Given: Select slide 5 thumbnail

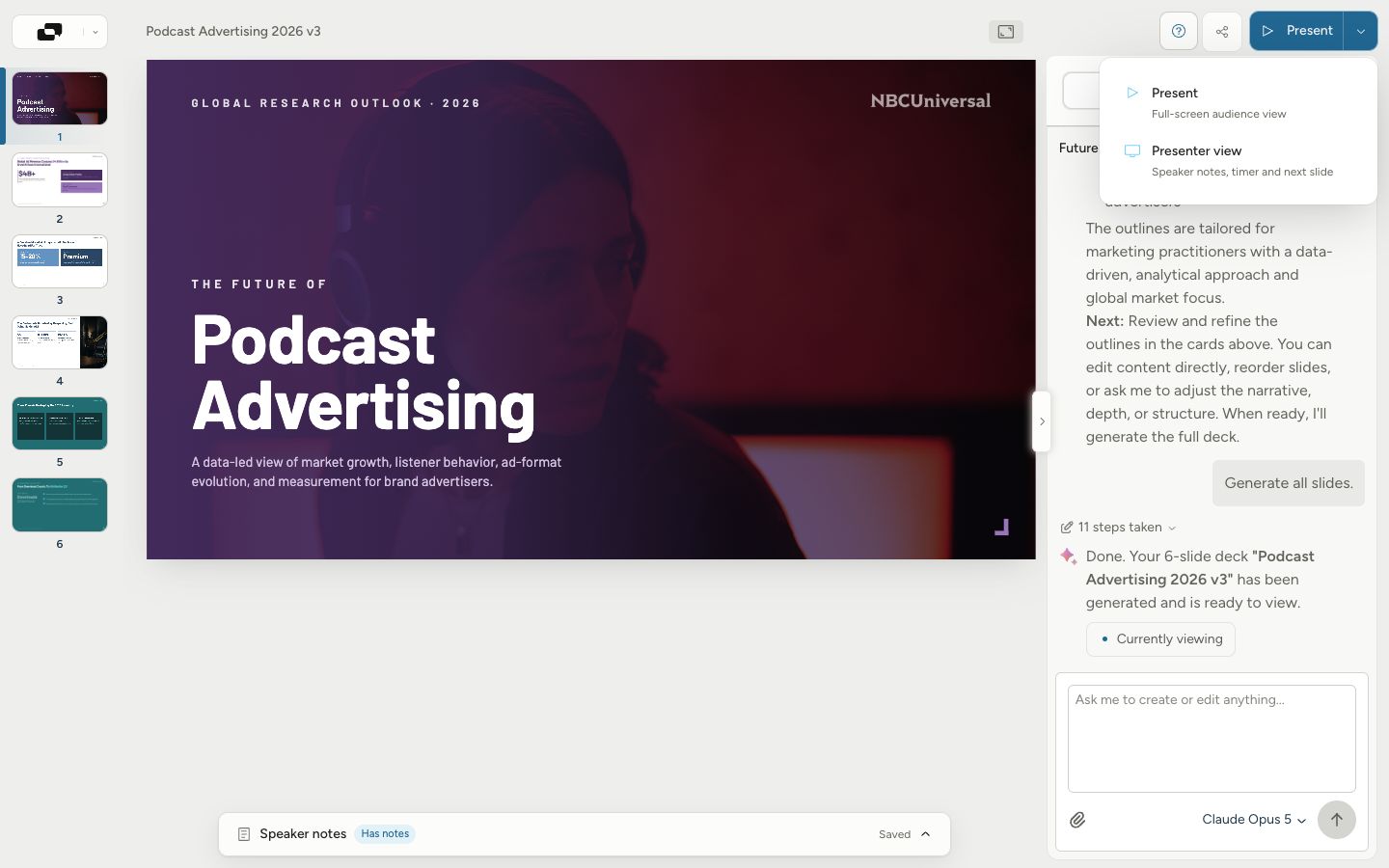Looking at the screenshot, I should [x=60, y=423].
